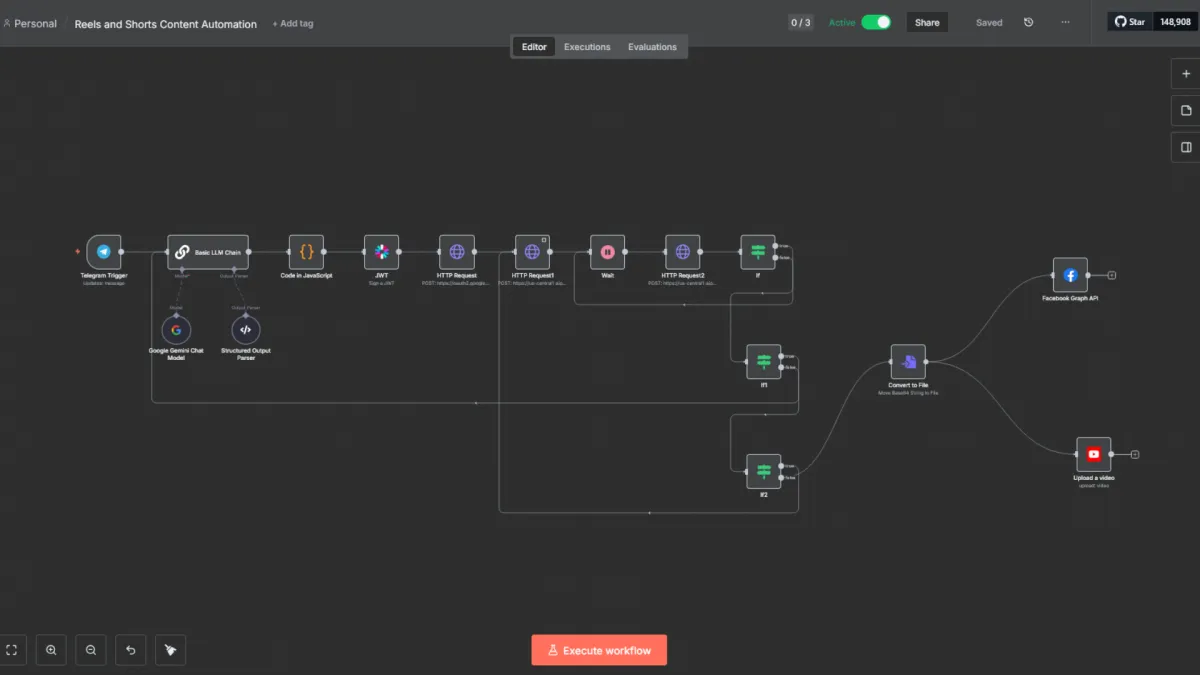Open the Evaluations tab

[652, 47]
